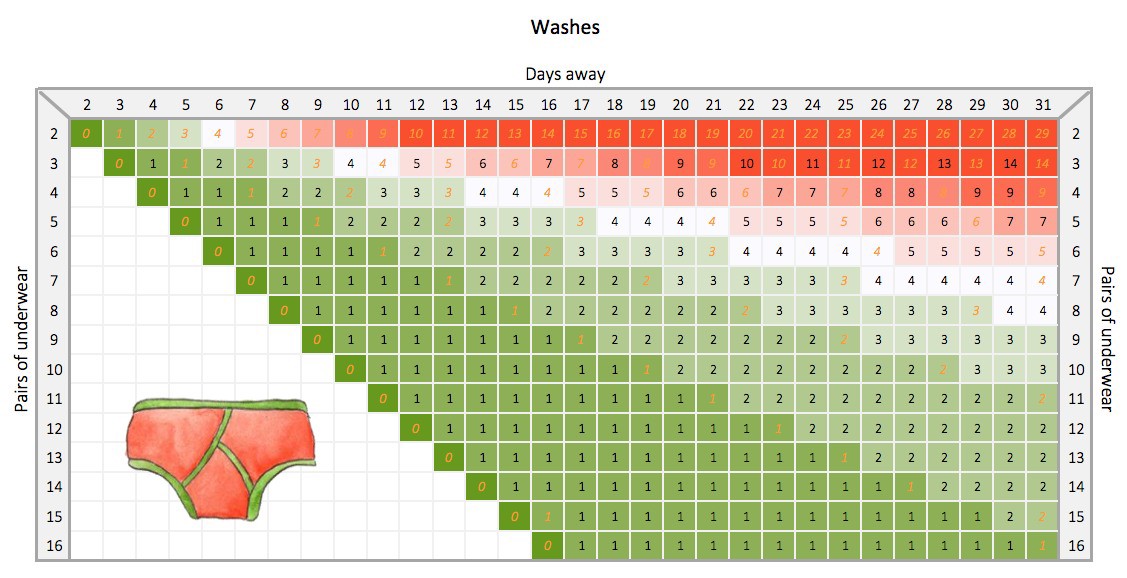Select the 0 cell for 10 pairs
Viewport: 1127px width, 578px height.
(x=351, y=370)
